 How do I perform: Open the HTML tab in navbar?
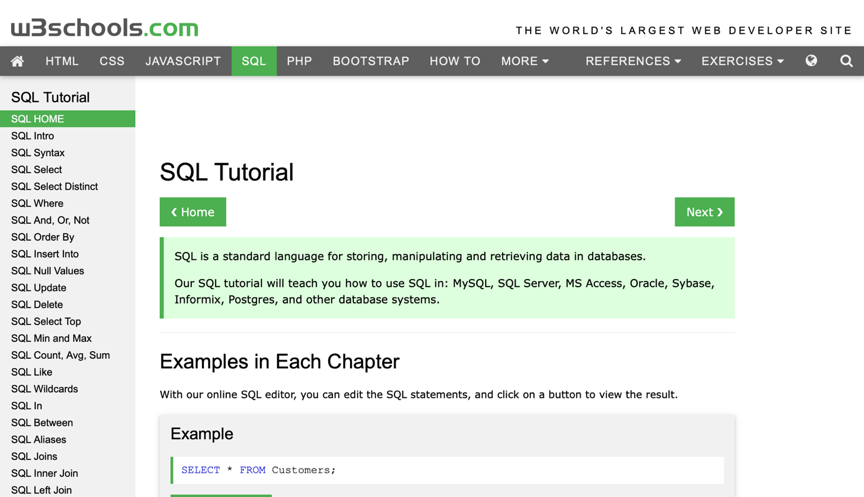tap(62, 61)
